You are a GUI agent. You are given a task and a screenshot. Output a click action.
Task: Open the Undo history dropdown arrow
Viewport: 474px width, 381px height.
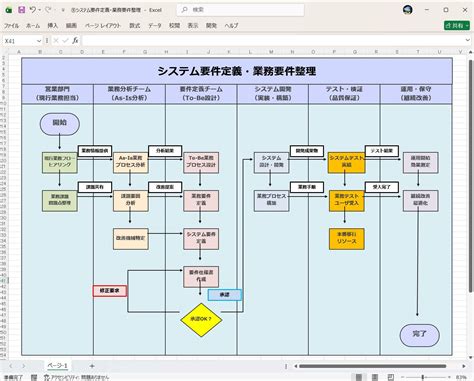[40, 10]
